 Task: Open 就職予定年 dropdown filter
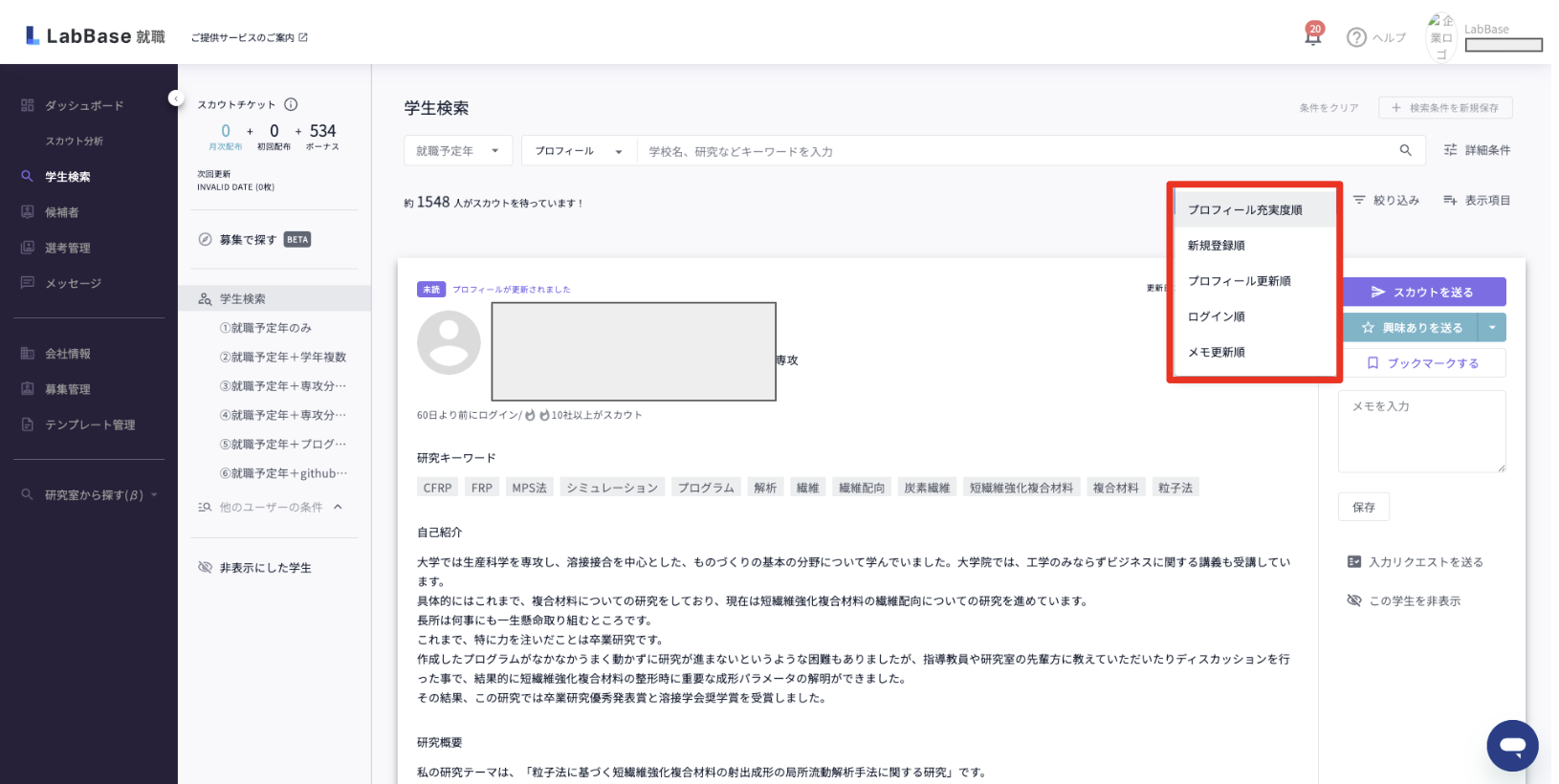458,151
